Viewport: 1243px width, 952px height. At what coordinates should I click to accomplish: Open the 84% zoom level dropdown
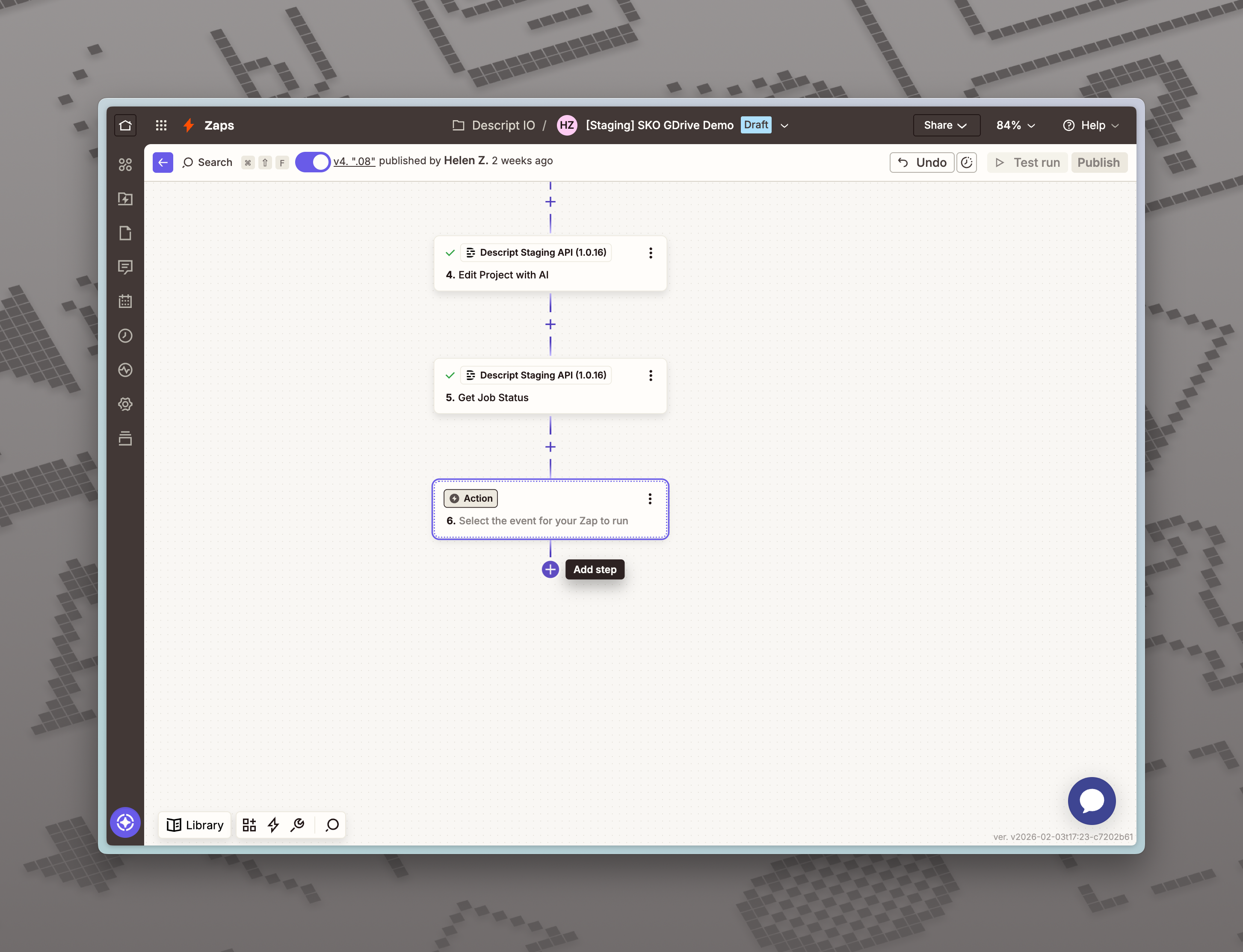1015,125
